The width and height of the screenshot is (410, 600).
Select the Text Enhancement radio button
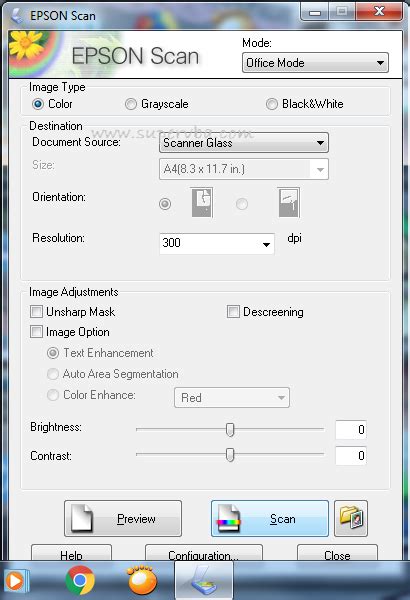53,353
